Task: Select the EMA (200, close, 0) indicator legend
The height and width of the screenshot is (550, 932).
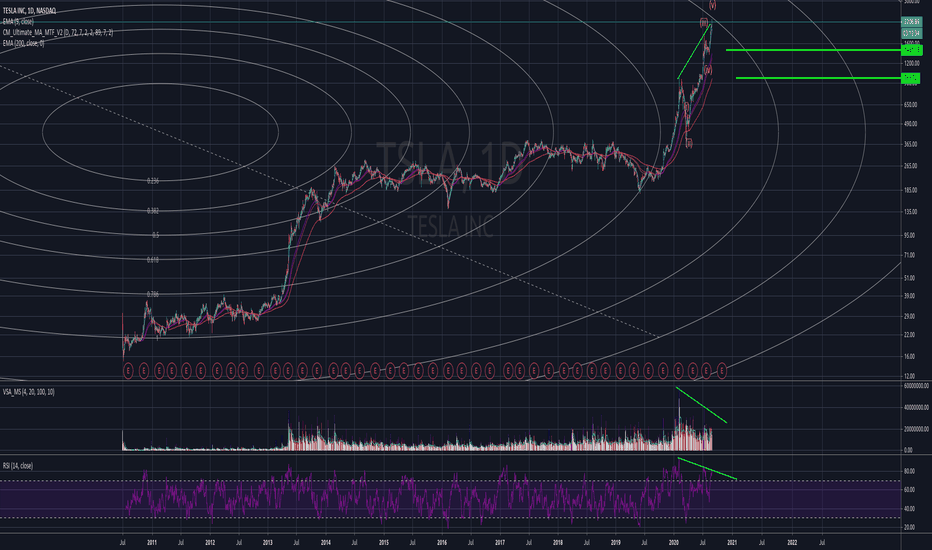Action: point(23,43)
